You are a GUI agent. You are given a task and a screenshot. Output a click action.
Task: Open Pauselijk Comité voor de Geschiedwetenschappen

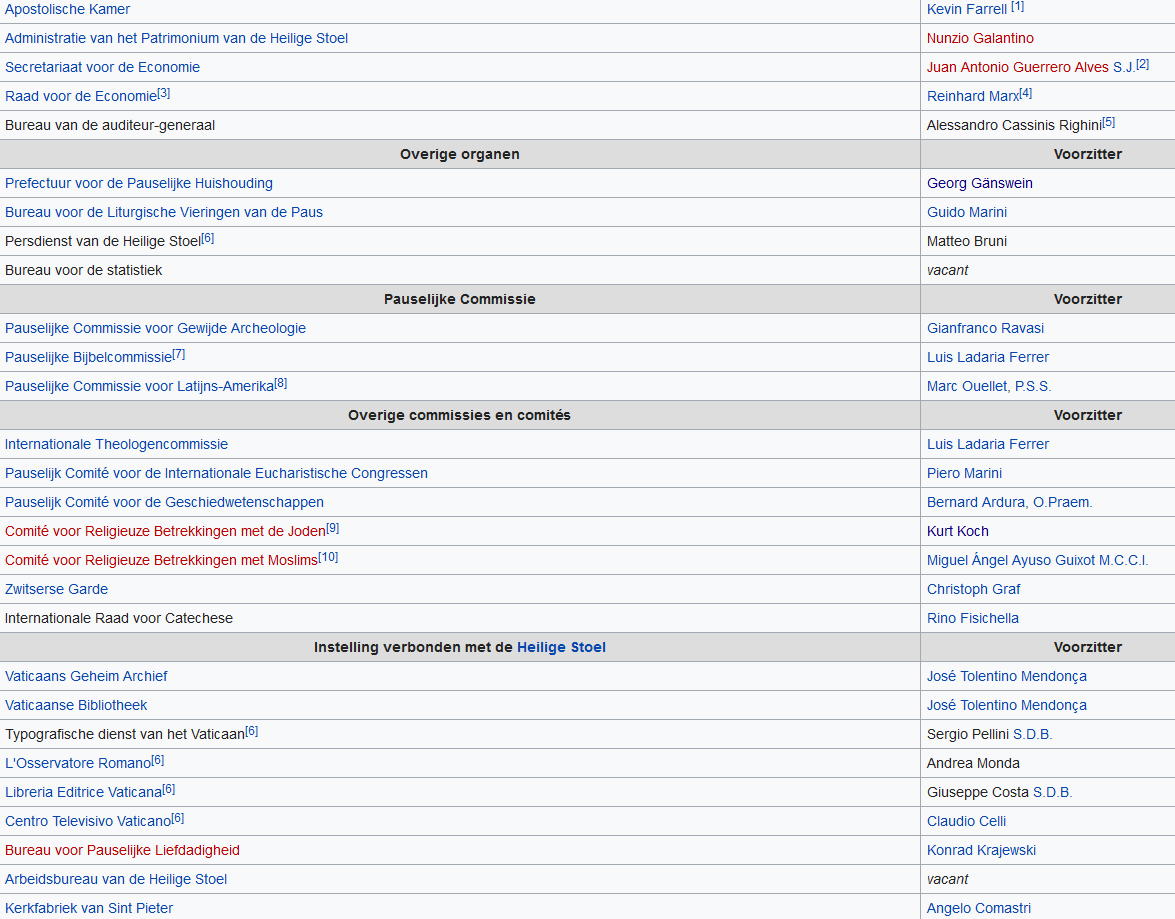pos(164,502)
